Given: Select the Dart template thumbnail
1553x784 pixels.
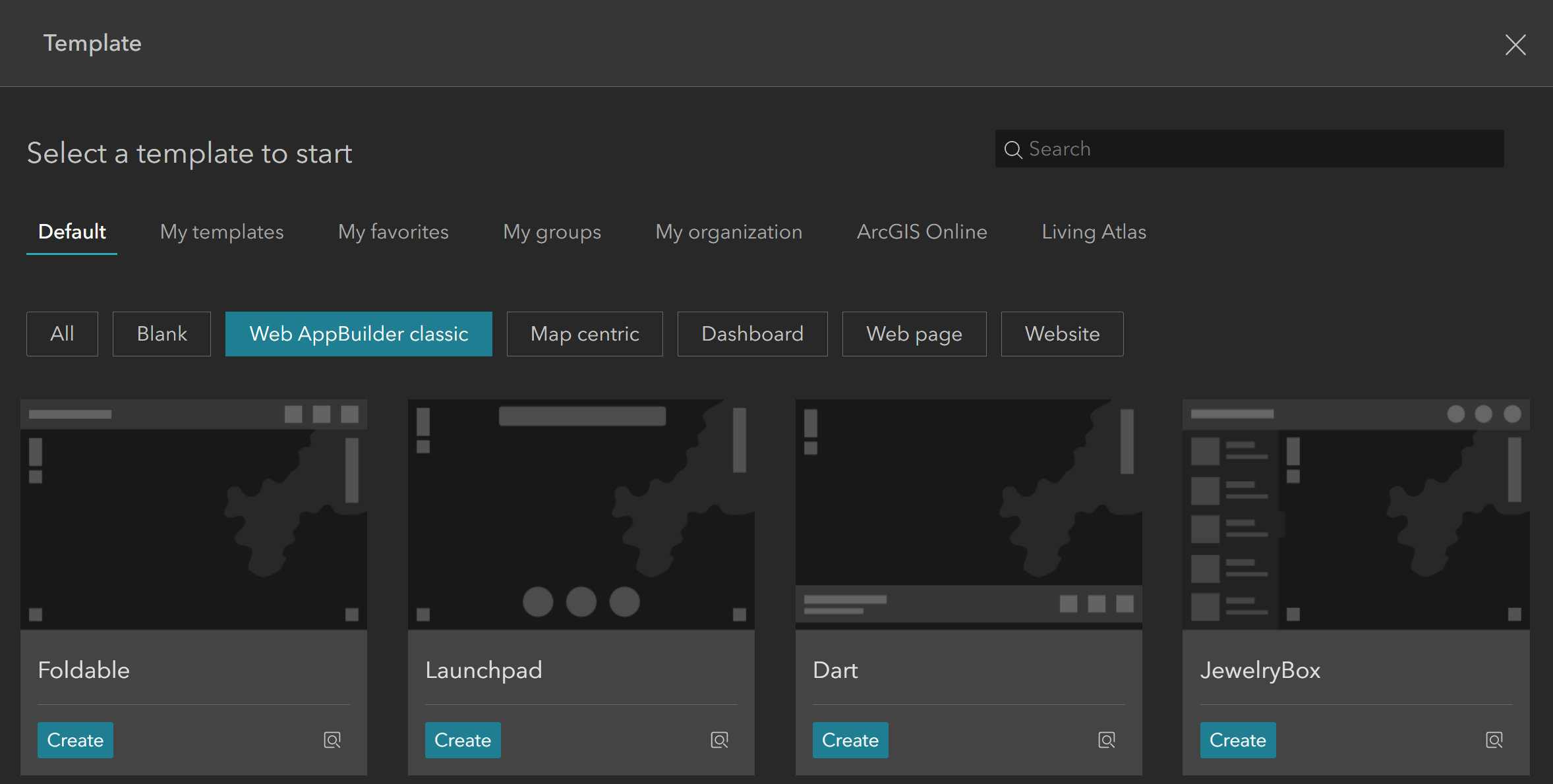Looking at the screenshot, I should pos(969,514).
